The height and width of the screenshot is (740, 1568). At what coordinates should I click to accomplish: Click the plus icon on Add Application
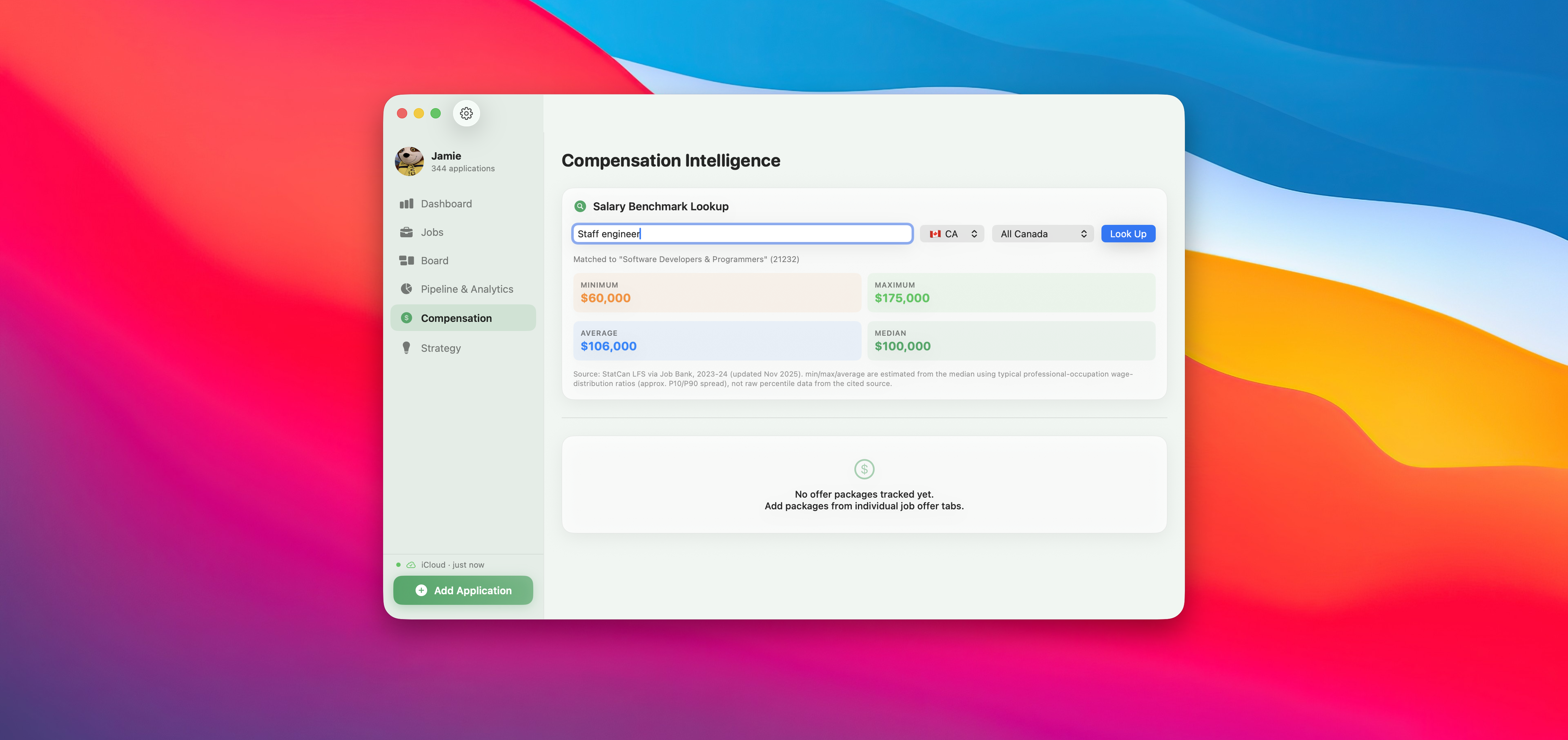click(x=421, y=590)
